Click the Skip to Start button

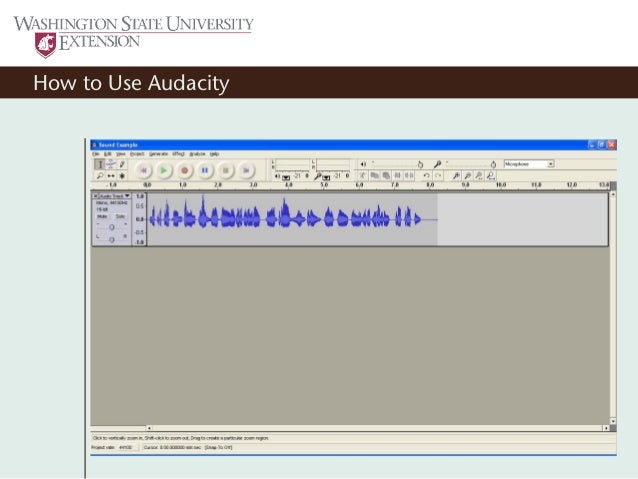coord(143,171)
